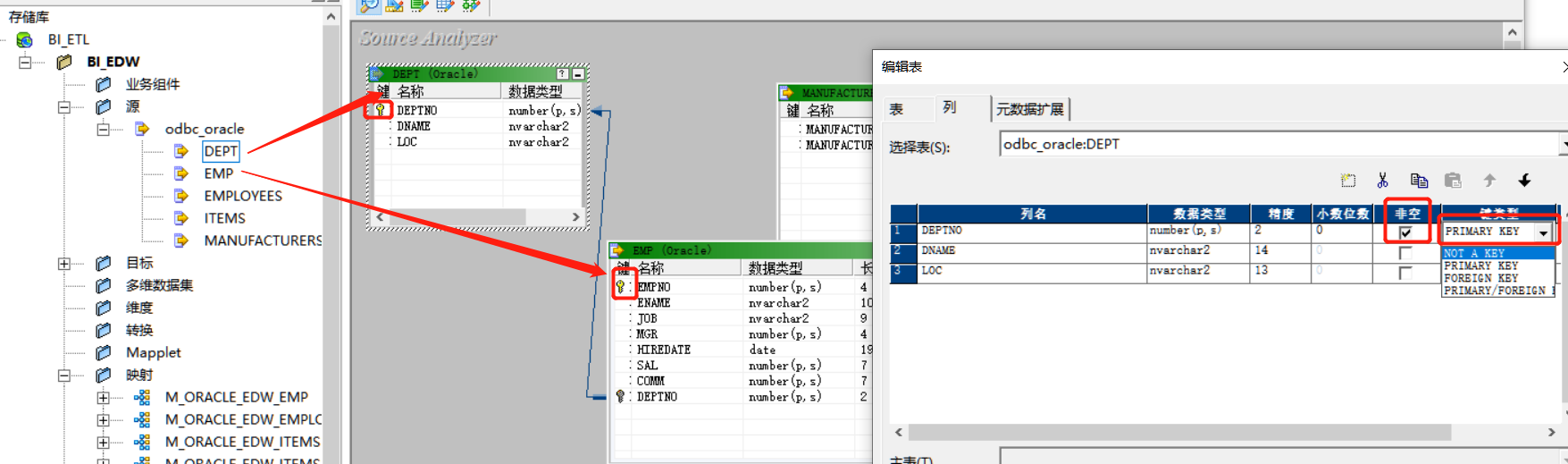Open the Target Designer tool in toolbar
1568x464 pixels.
(x=394, y=5)
